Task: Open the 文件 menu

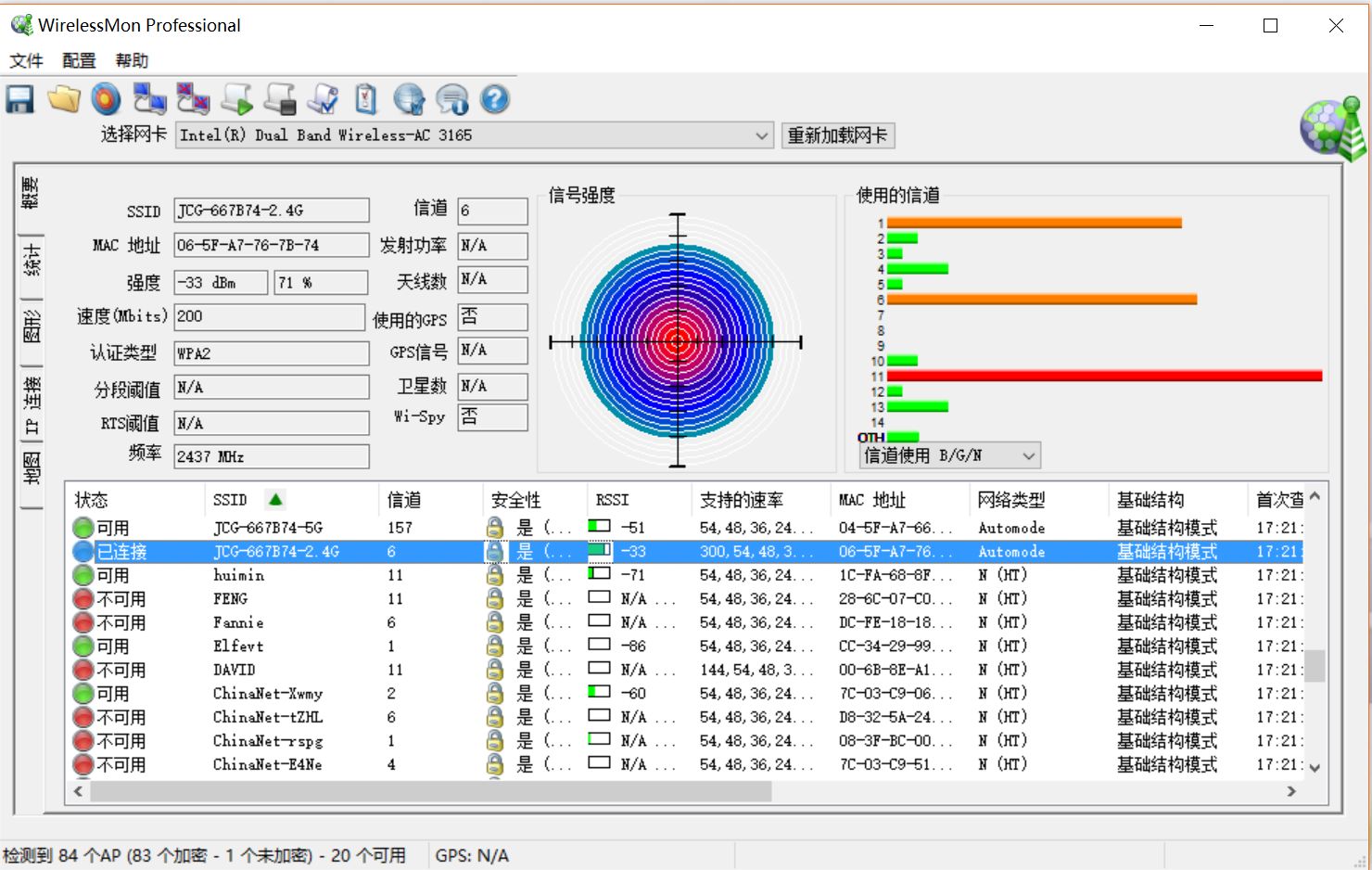Action: (27, 61)
